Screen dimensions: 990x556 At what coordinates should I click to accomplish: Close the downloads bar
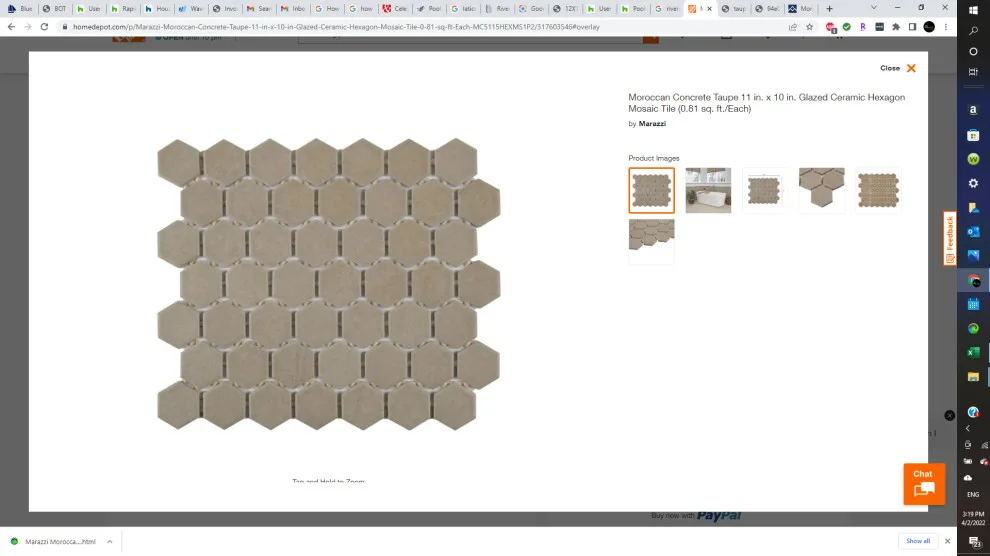(x=947, y=541)
